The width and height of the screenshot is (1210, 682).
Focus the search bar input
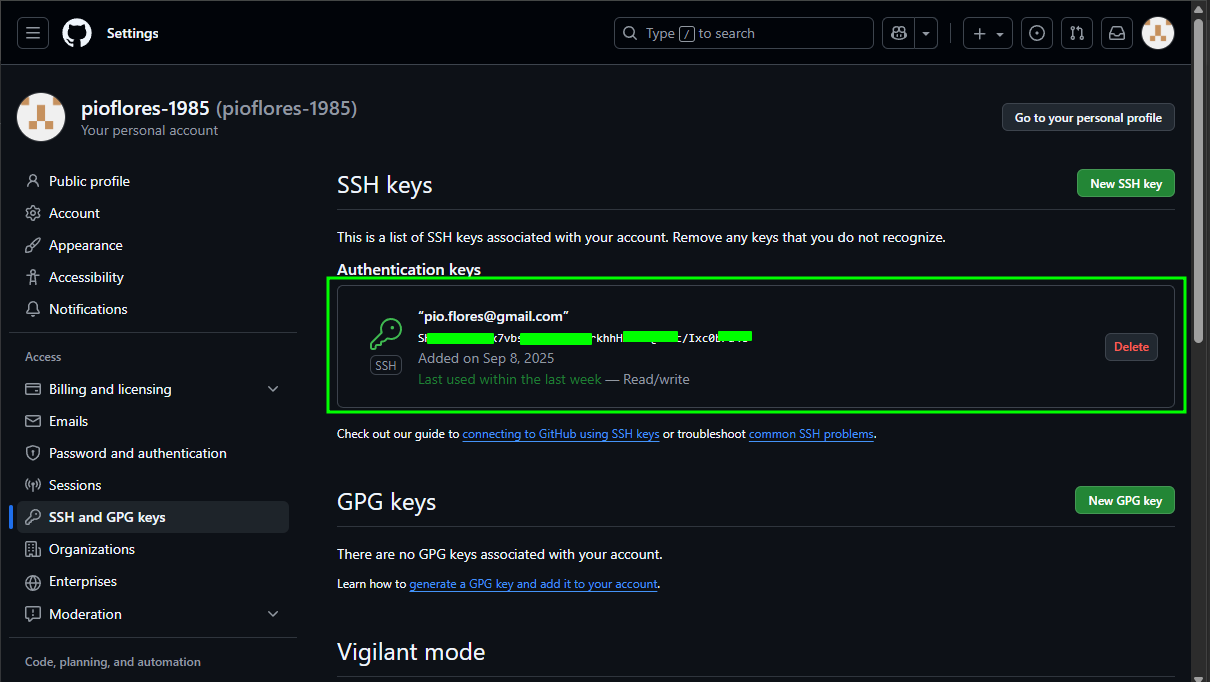[x=743, y=33]
